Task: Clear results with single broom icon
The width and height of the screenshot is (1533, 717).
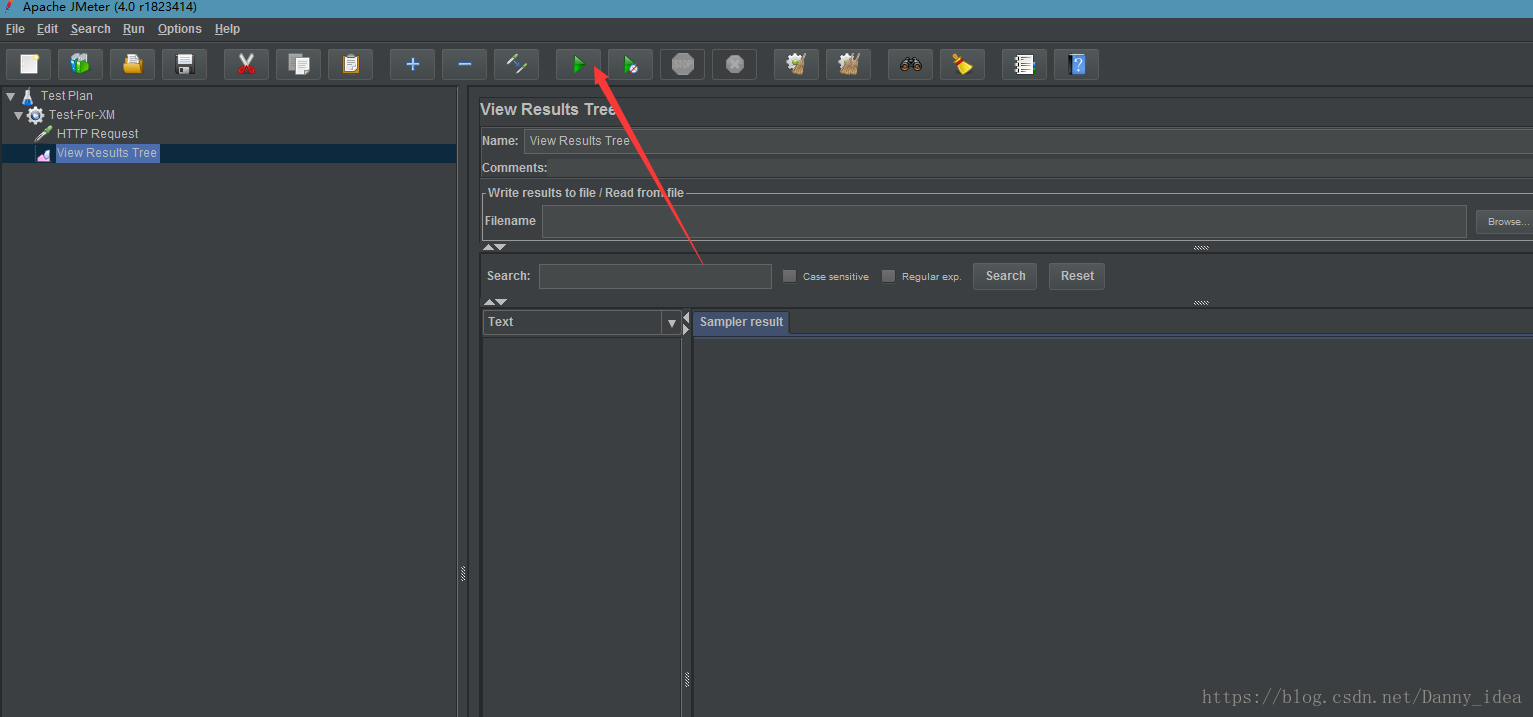Action: [796, 64]
